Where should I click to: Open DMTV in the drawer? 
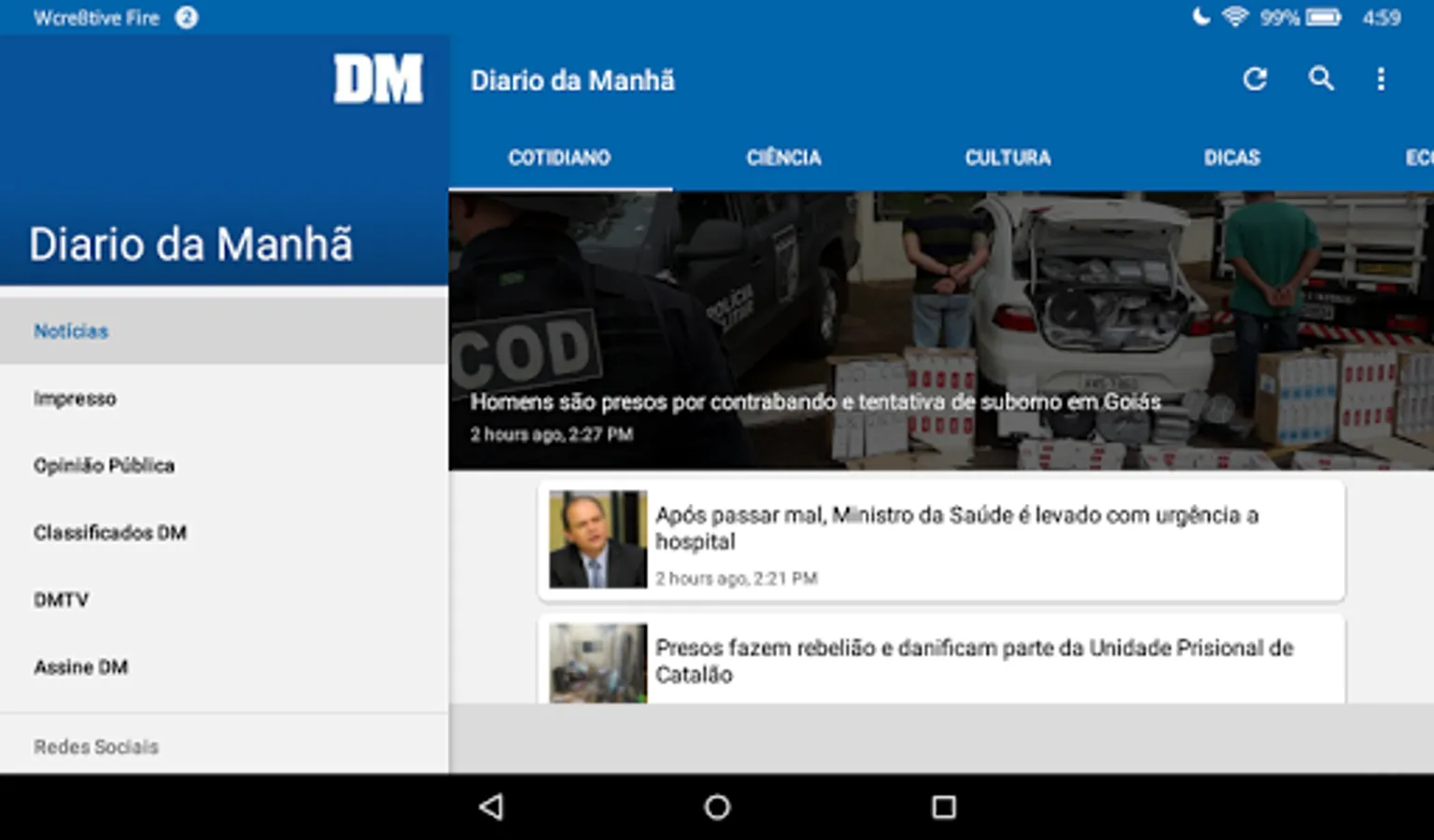coord(224,600)
